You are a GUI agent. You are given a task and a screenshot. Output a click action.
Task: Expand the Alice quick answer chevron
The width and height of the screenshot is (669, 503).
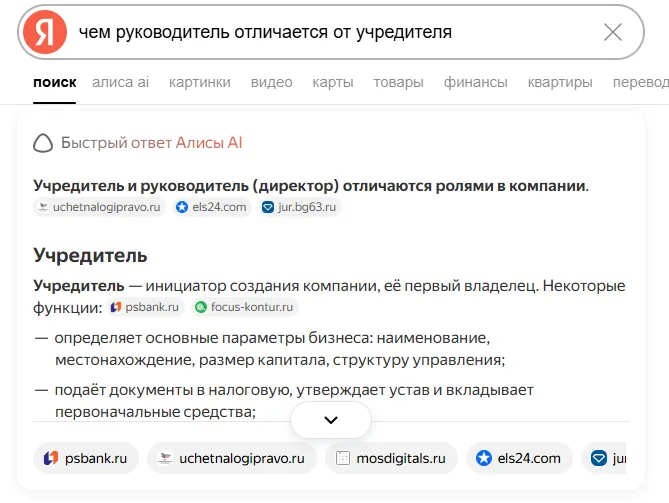click(331, 420)
